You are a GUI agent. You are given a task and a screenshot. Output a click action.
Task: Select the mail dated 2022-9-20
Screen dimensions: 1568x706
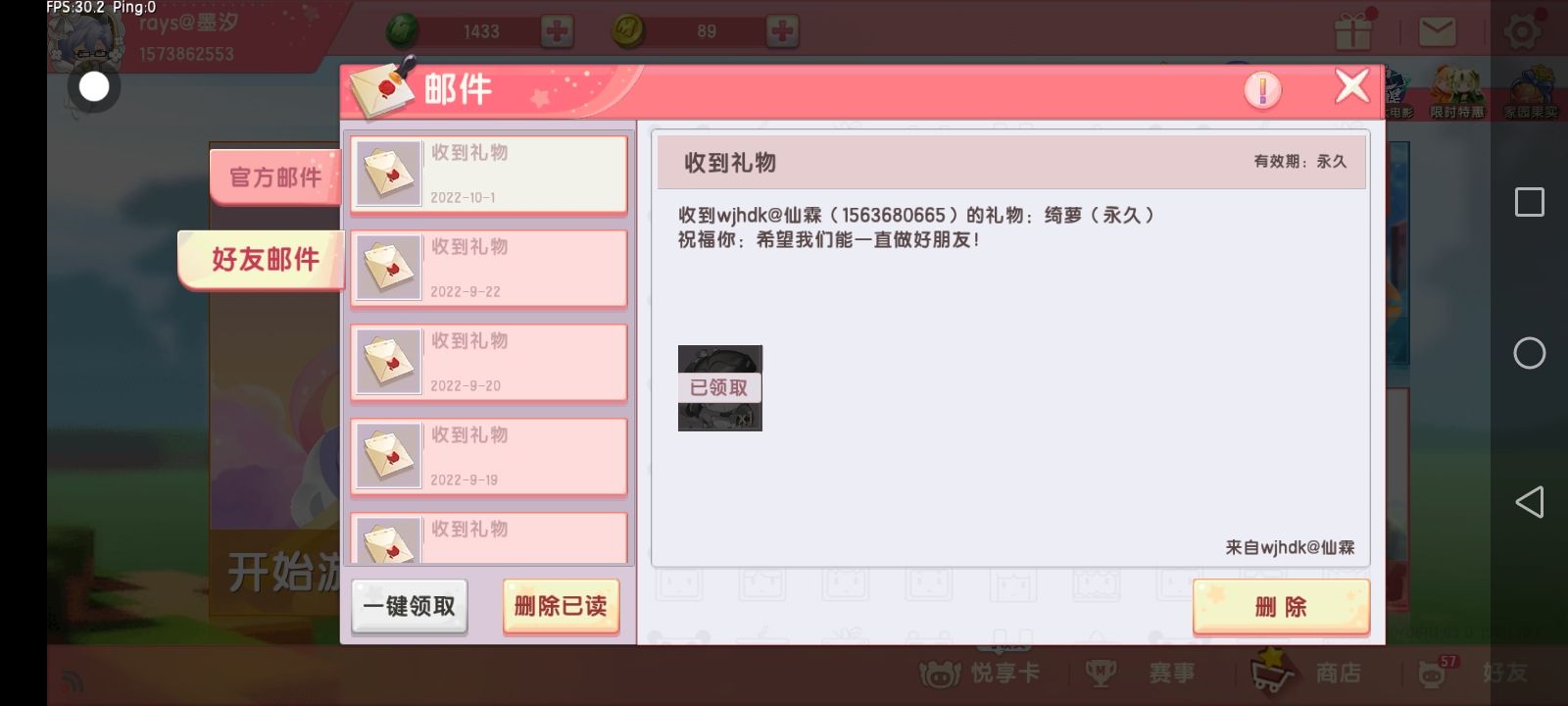(x=489, y=363)
